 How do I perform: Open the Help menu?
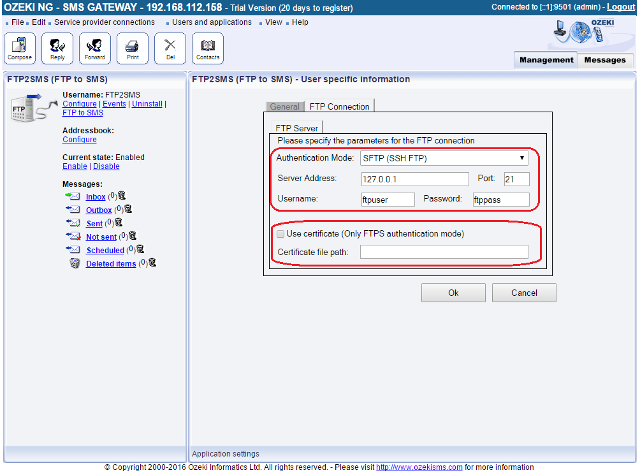pos(300,22)
